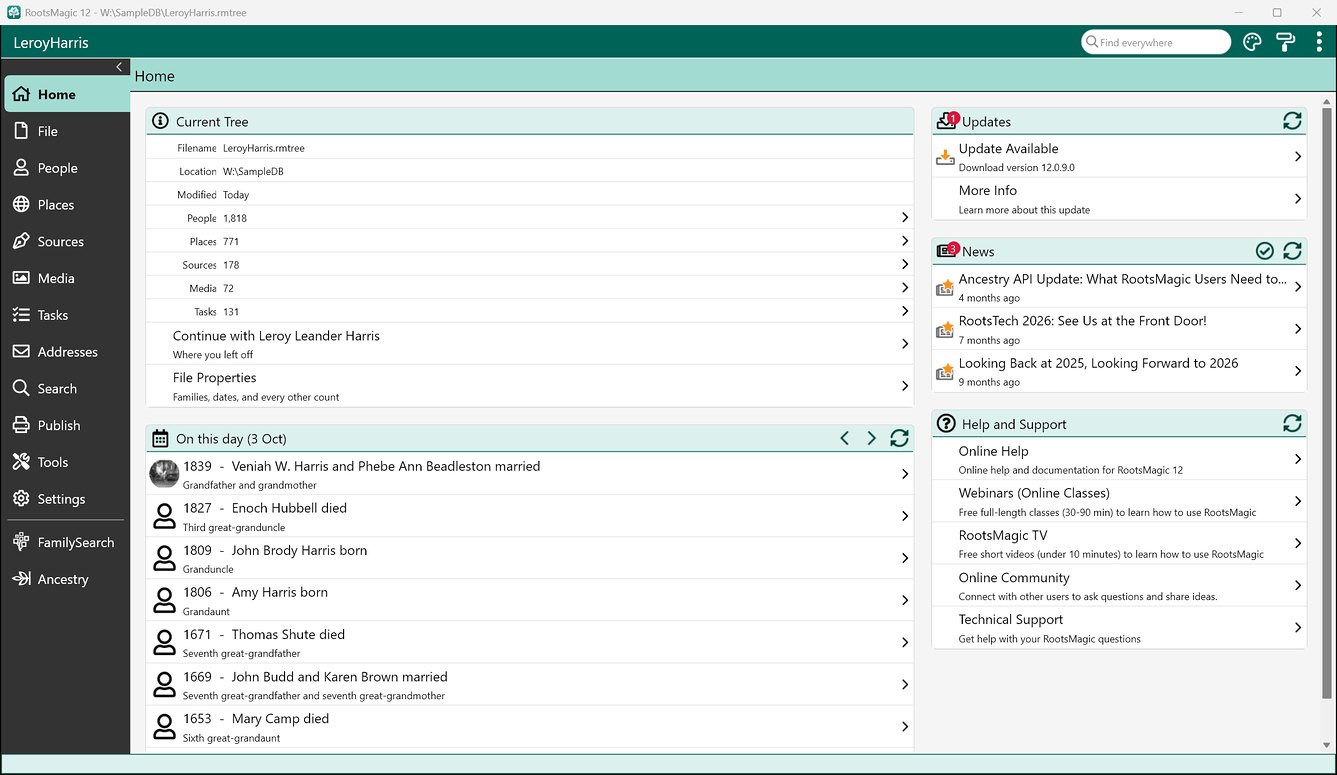
Task: Refresh the Updates panel
Action: point(1292,121)
